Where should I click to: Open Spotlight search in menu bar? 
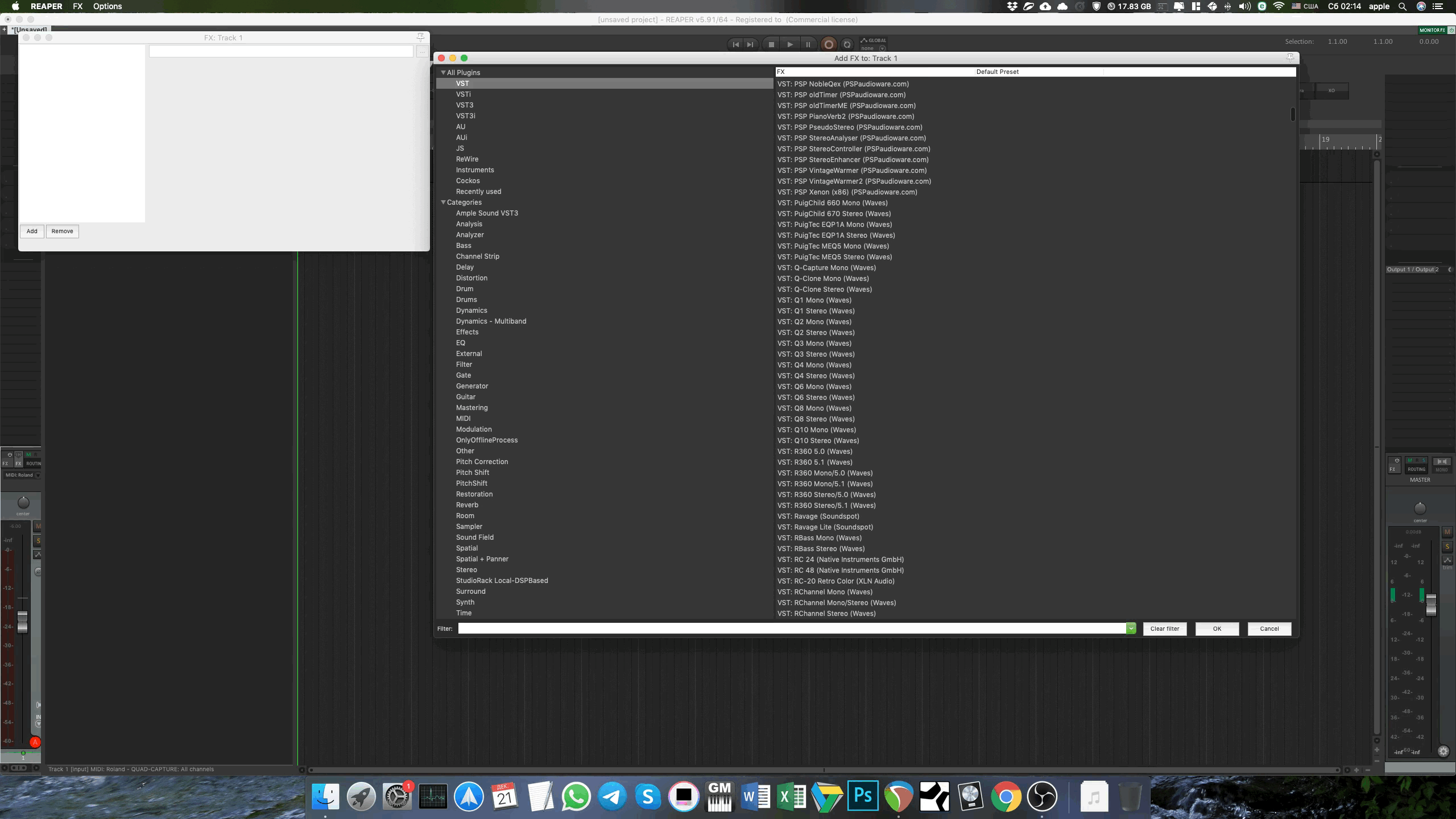(x=1403, y=6)
